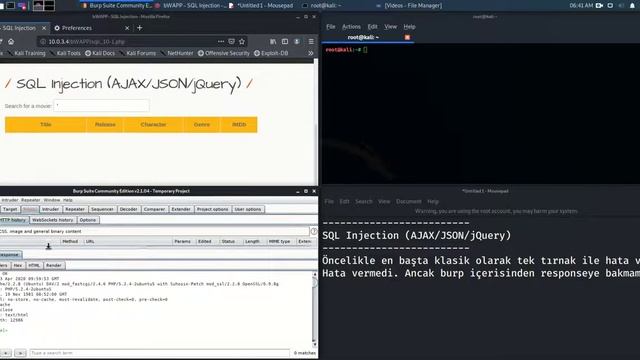Viewport: 640px width, 360px height.
Task: Click the Pocket save icon in address bar
Action: click(231, 41)
